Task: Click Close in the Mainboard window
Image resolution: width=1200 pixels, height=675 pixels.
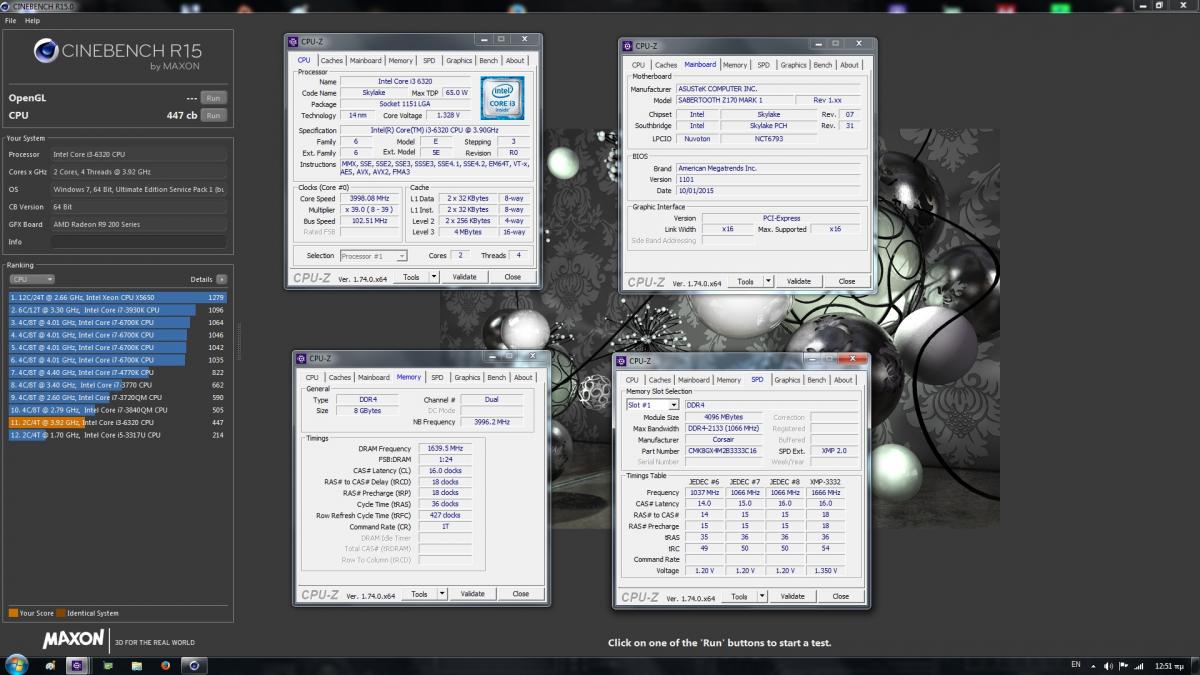Action: click(847, 281)
